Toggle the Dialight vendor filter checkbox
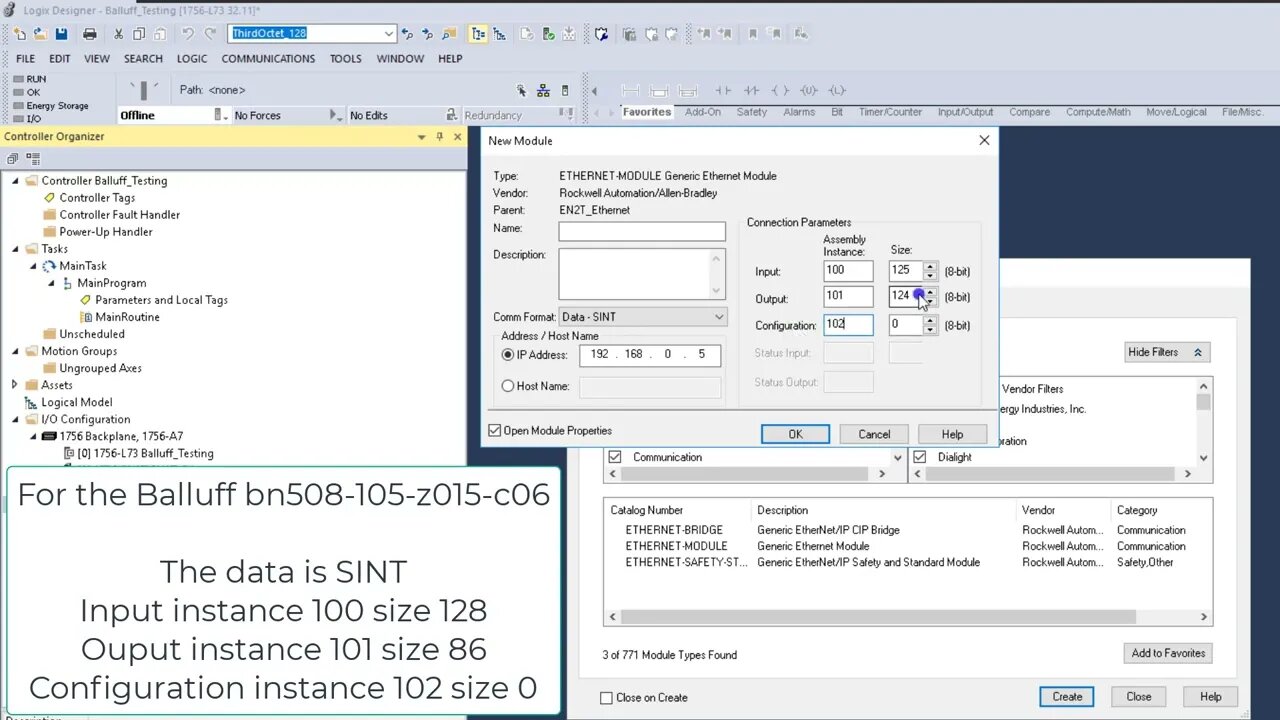The height and width of the screenshot is (720, 1280). (920, 457)
